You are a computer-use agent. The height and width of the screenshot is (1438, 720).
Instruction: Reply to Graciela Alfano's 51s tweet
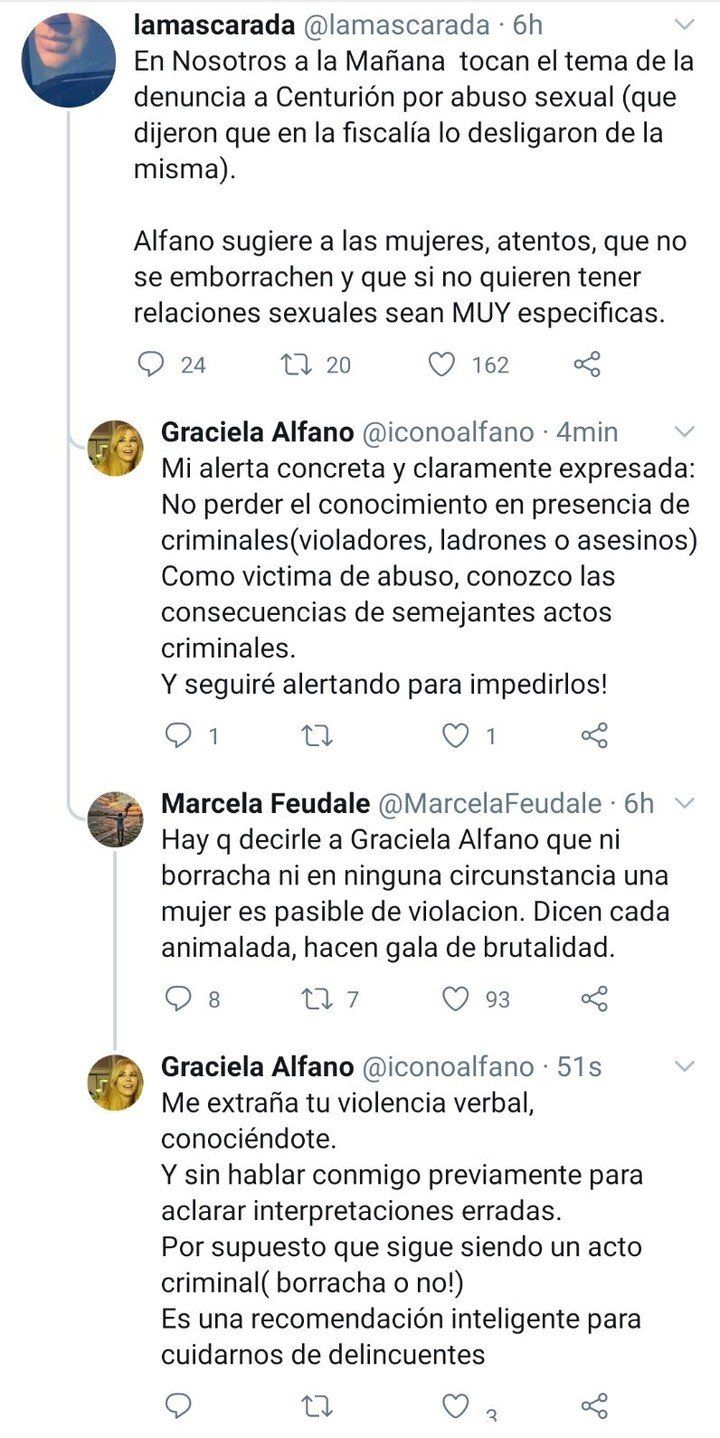[178, 1406]
